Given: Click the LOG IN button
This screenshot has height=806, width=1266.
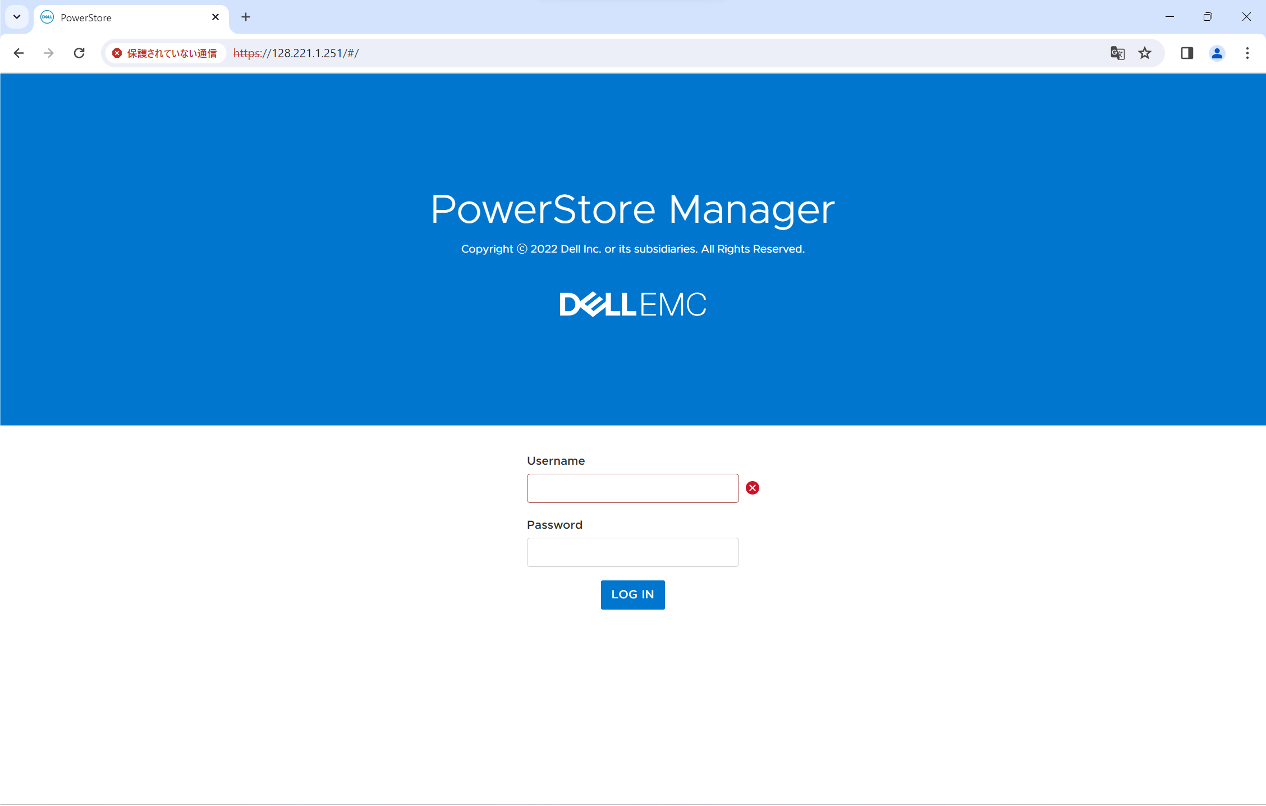Looking at the screenshot, I should [x=632, y=595].
